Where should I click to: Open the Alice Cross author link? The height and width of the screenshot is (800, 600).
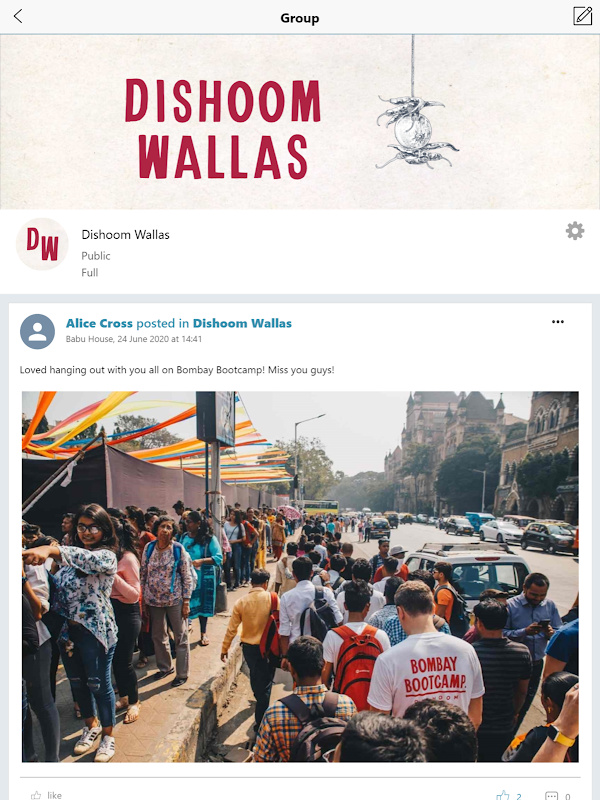[99, 323]
